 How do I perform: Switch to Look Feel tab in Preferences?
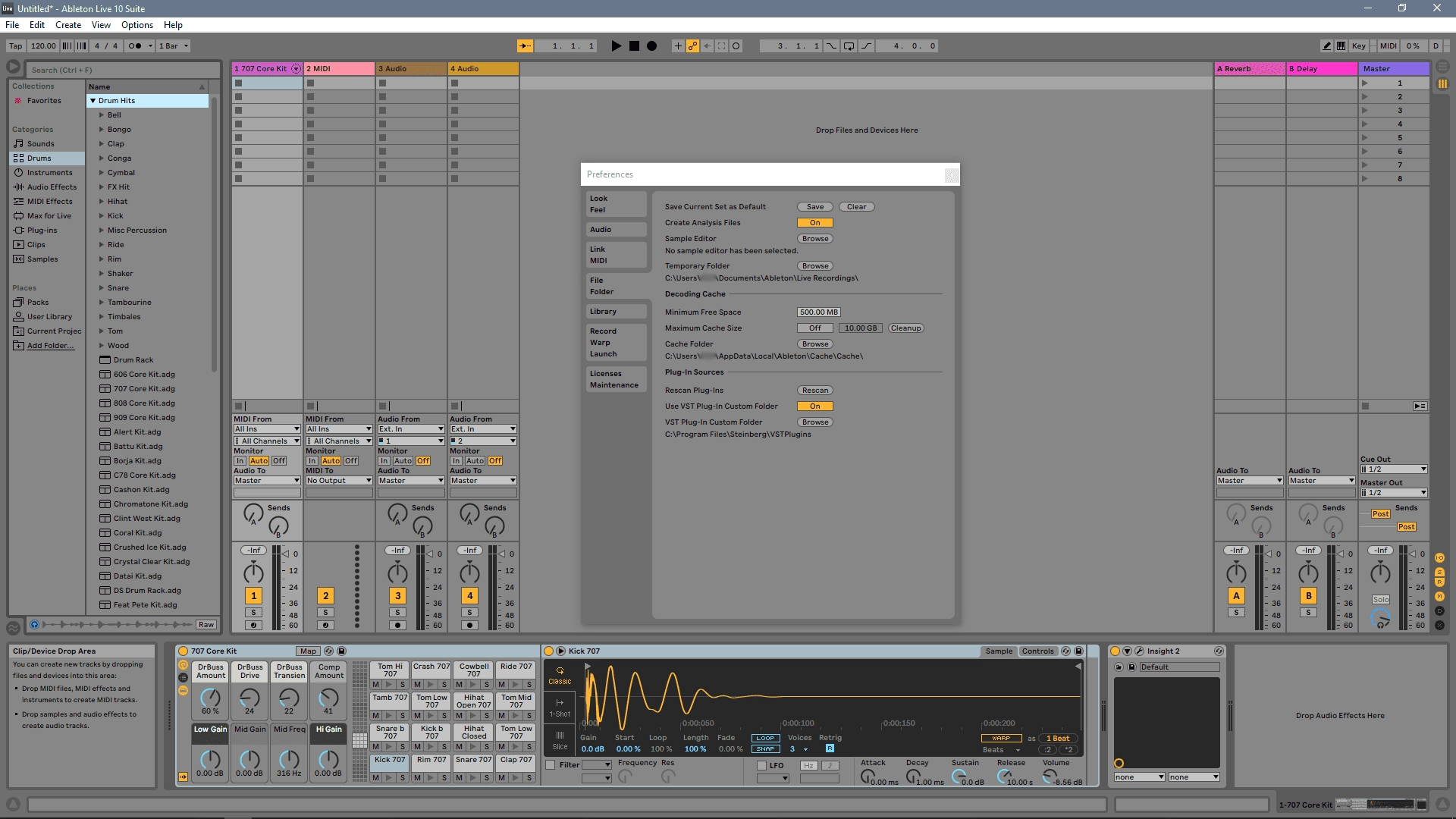pos(616,204)
